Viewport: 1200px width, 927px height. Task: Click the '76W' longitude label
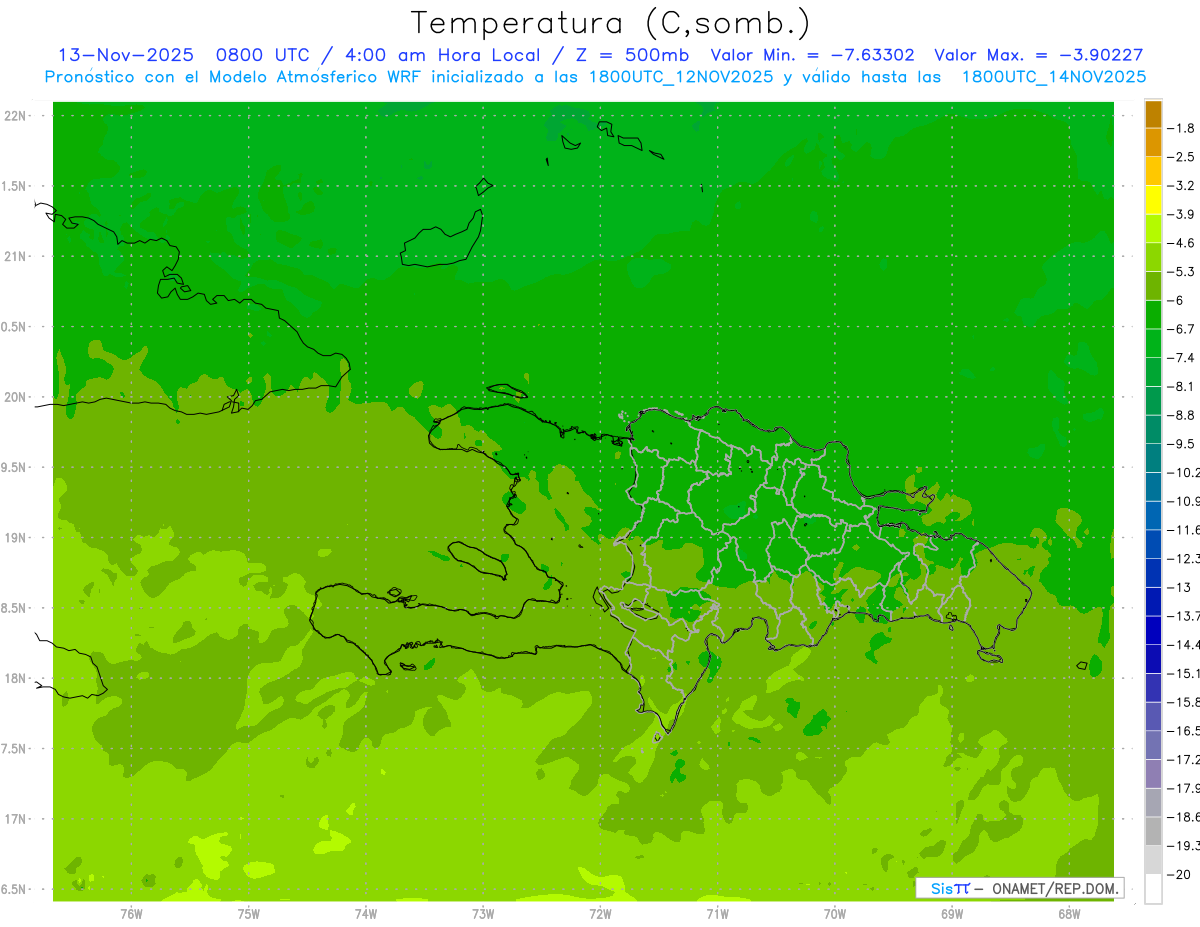point(131,914)
